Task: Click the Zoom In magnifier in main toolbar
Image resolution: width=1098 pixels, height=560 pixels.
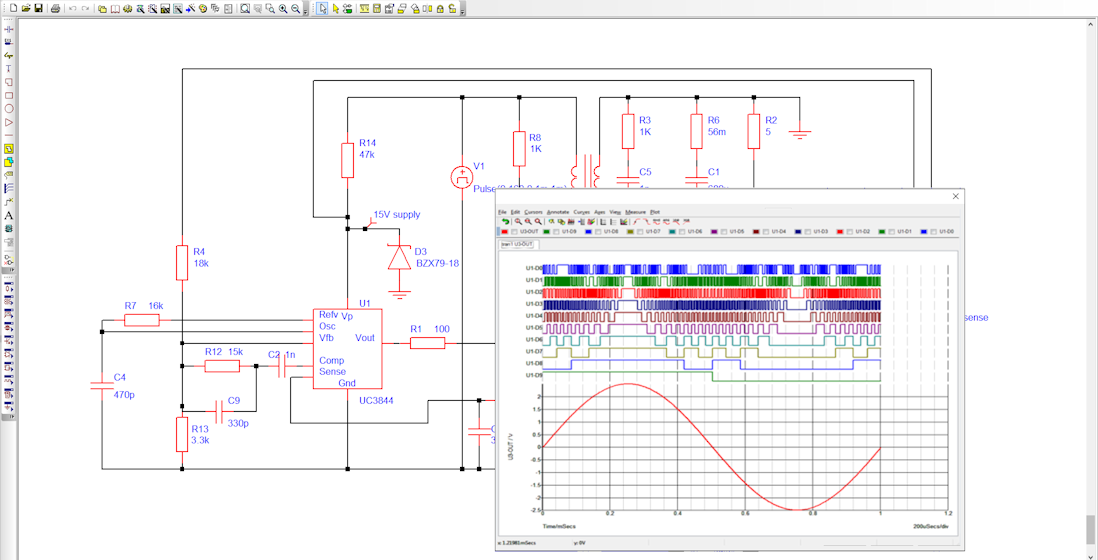Action: (283, 8)
